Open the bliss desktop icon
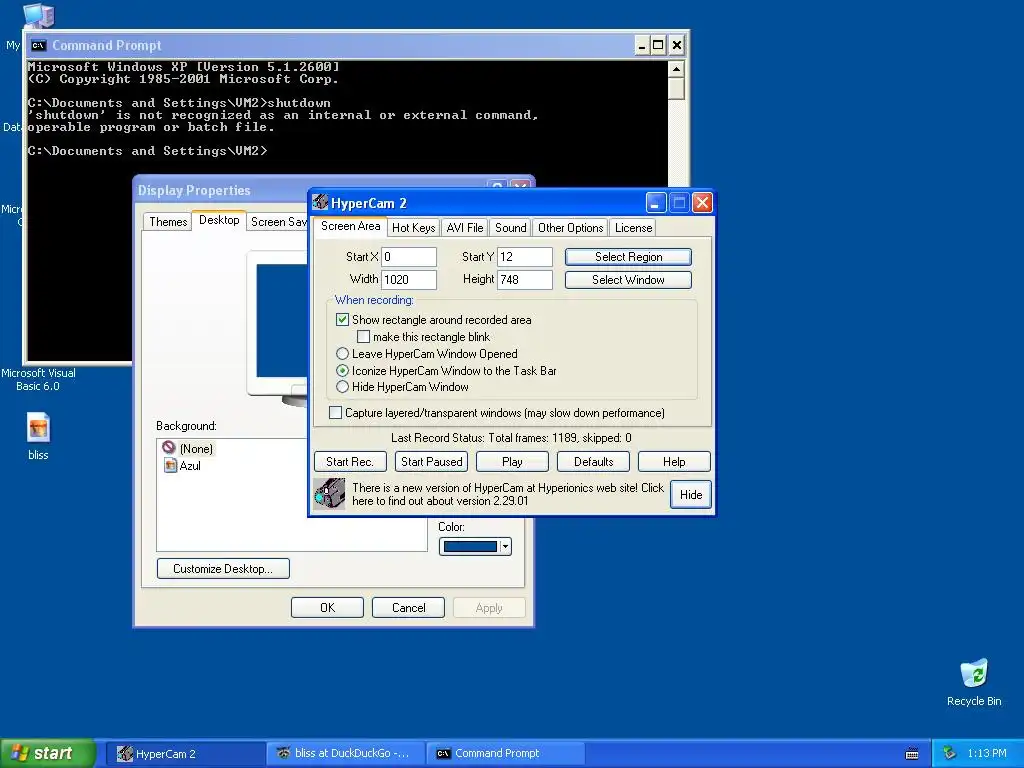 click(38, 436)
